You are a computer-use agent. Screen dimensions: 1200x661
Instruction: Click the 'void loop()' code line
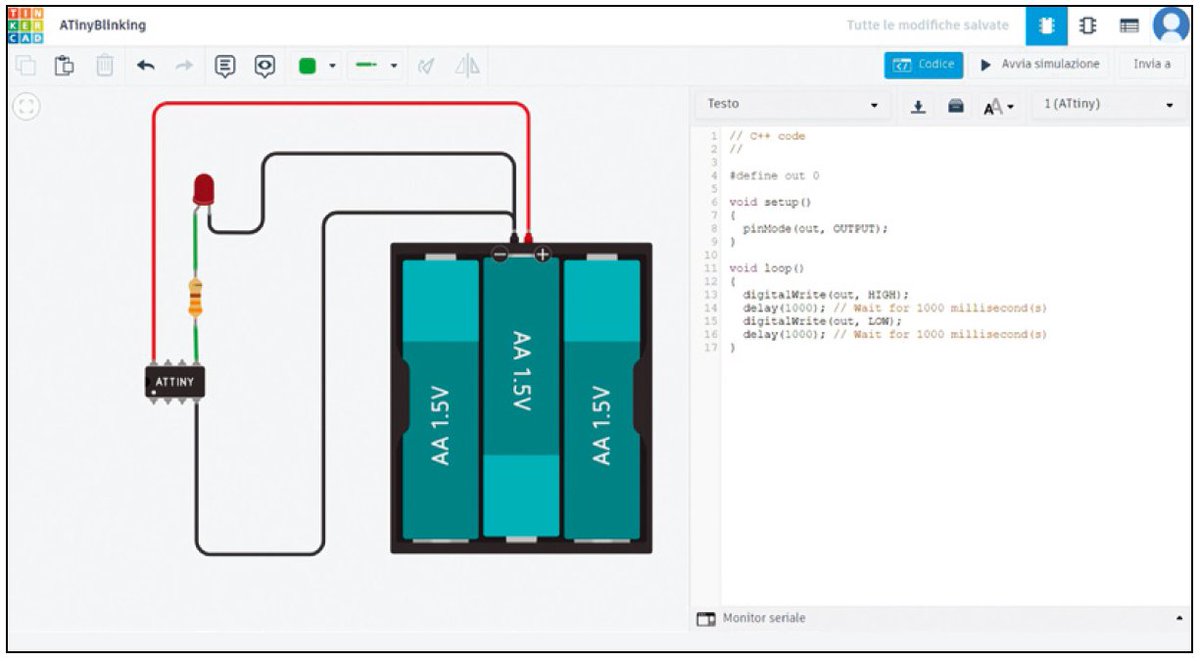(x=767, y=269)
